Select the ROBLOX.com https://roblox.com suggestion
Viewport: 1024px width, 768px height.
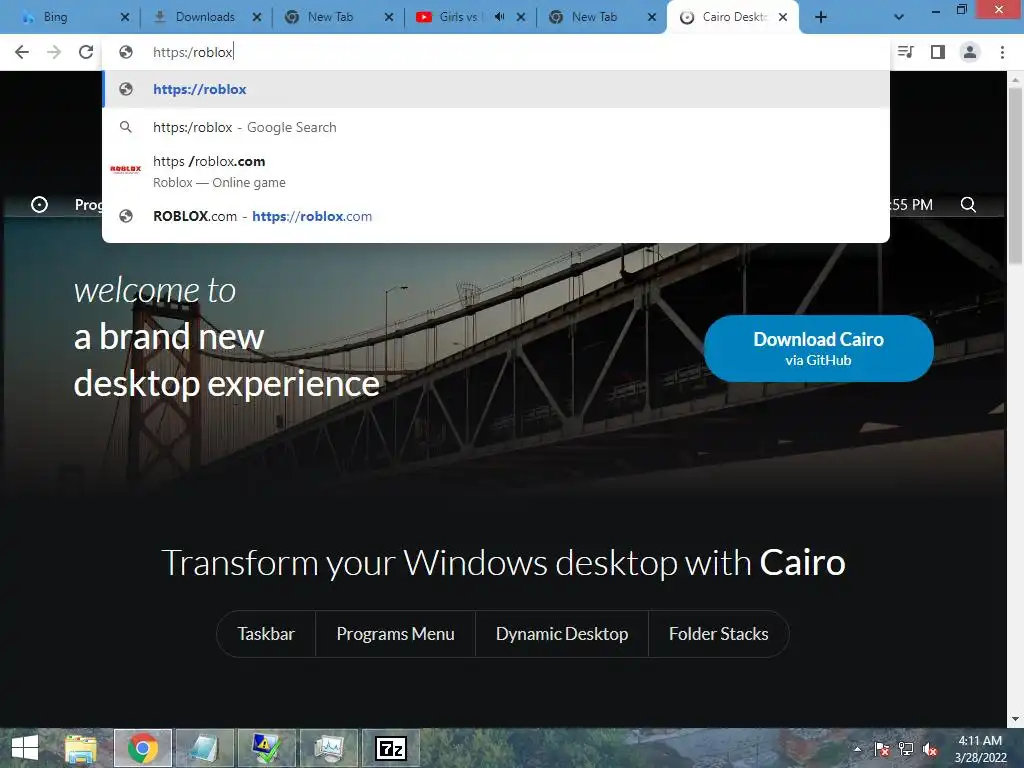(496, 216)
